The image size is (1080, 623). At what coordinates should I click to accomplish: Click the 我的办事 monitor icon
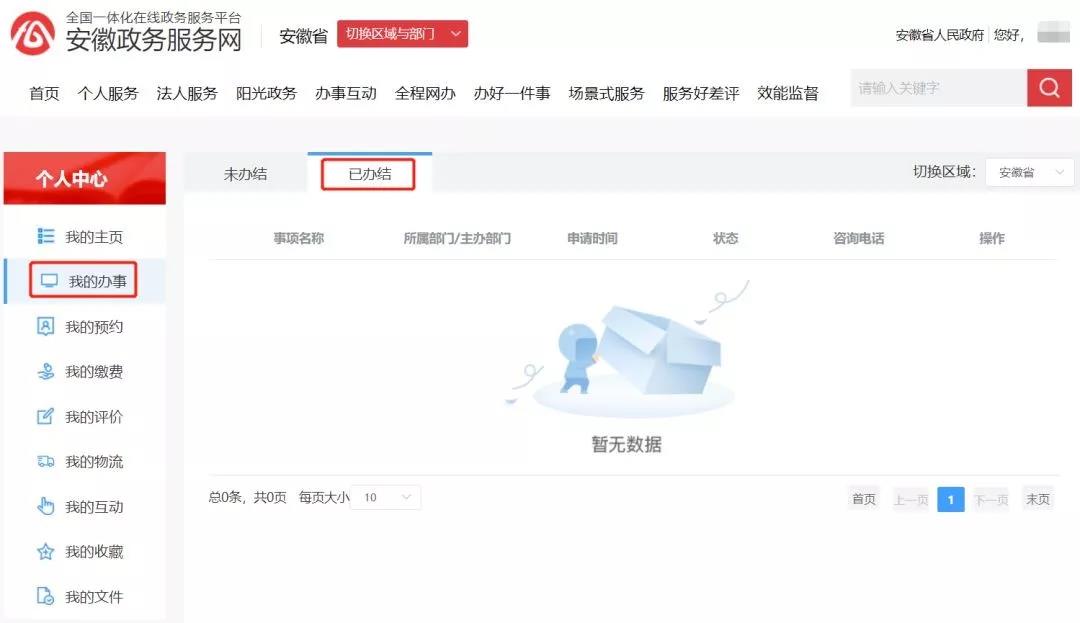click(49, 282)
